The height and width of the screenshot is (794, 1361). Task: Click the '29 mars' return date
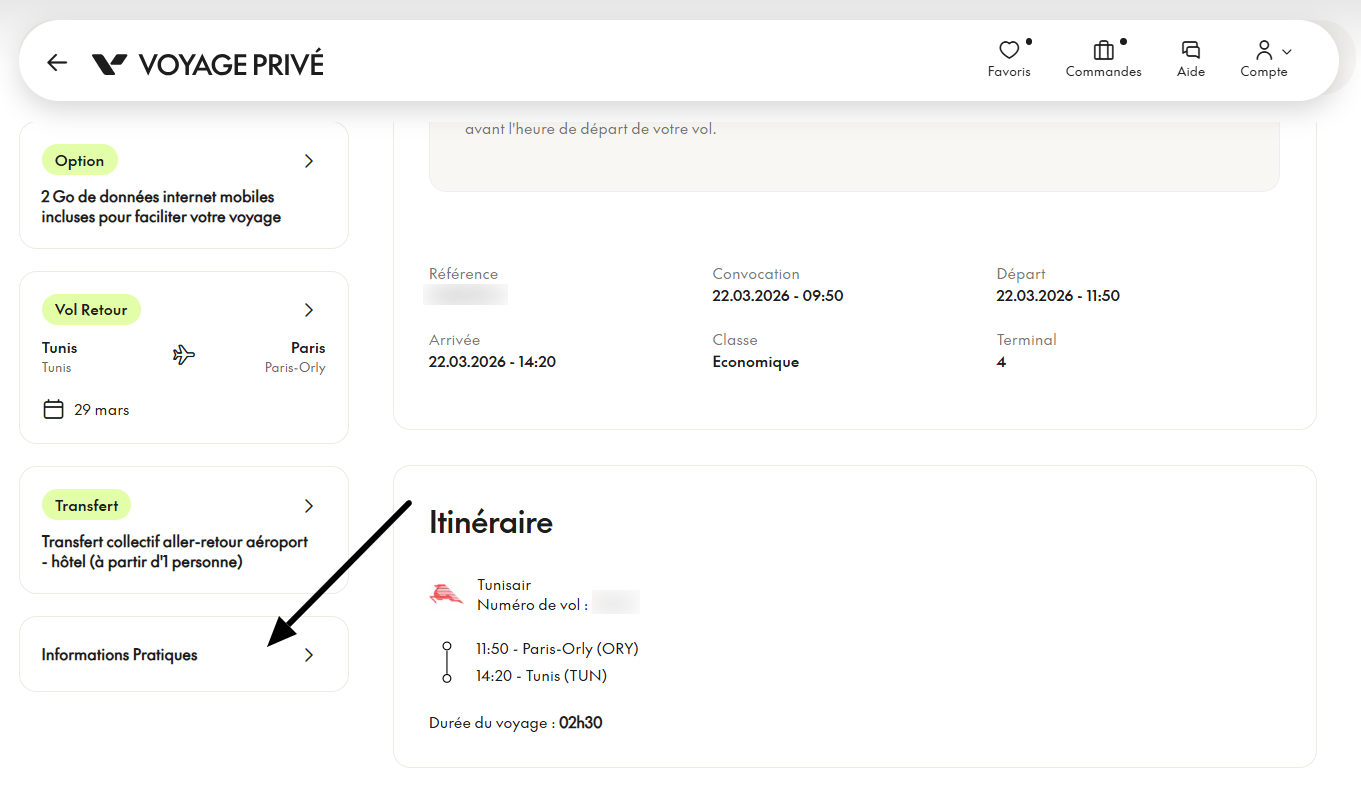(102, 410)
